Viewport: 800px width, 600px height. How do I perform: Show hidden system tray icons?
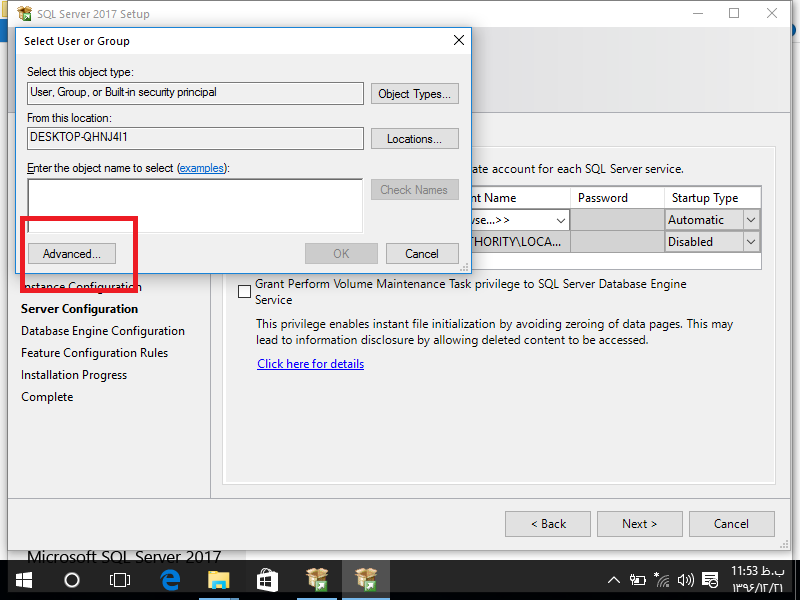click(x=615, y=580)
